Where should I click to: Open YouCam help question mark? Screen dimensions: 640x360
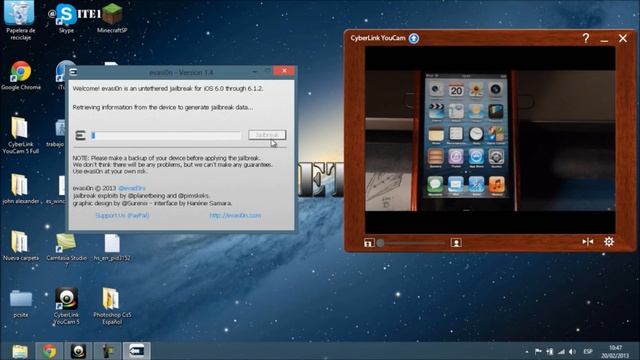(586, 38)
